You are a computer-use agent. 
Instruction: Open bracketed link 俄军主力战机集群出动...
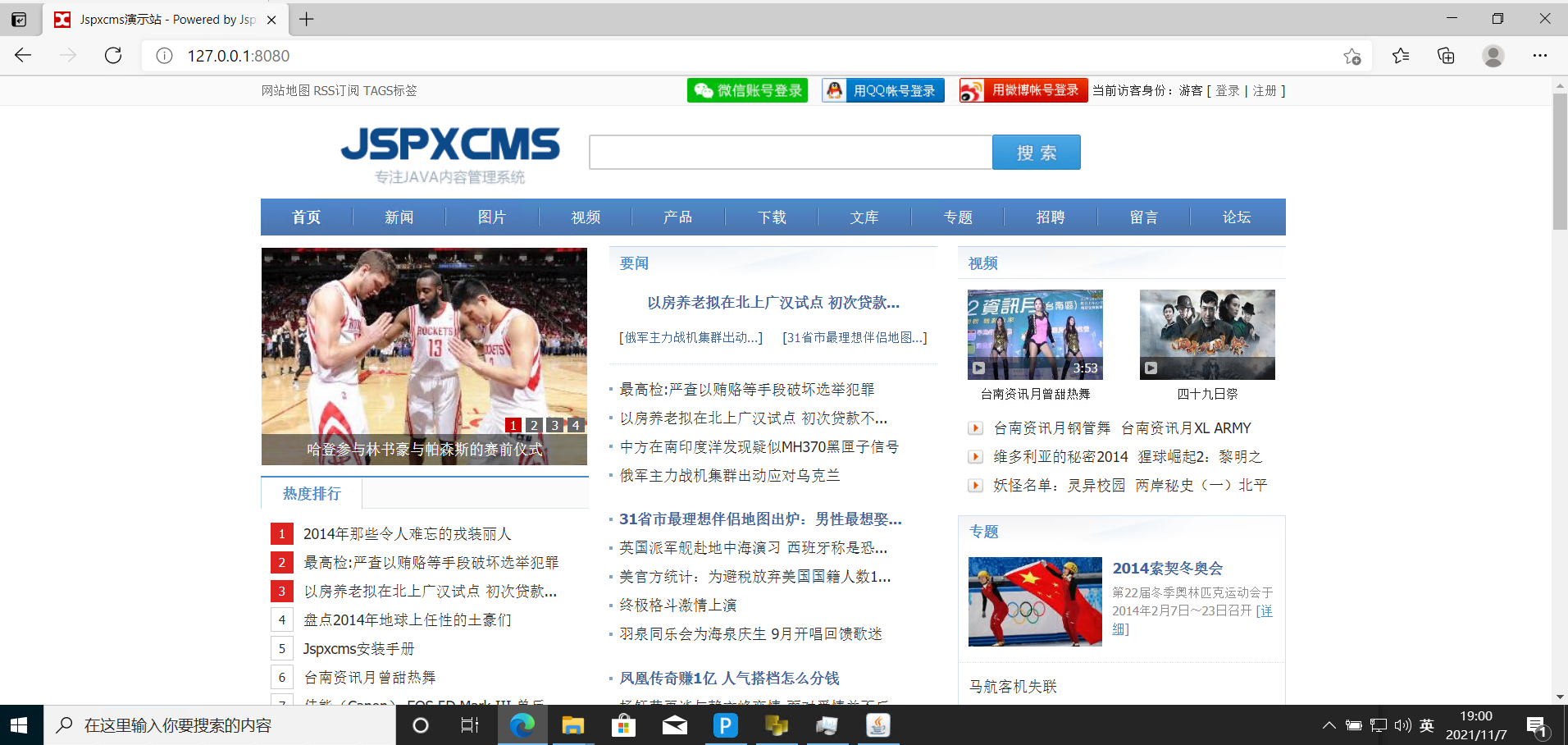pyautogui.click(x=691, y=337)
